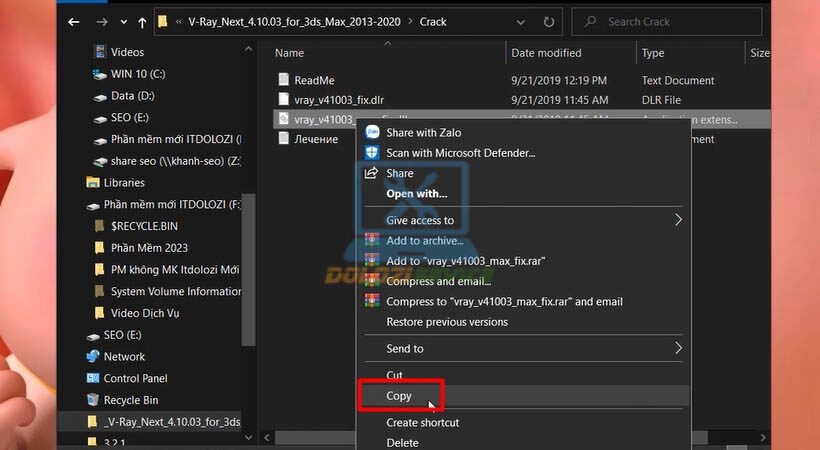Open share seo (\\khanh-seo) network drive
The image size is (820, 450).
175,161
